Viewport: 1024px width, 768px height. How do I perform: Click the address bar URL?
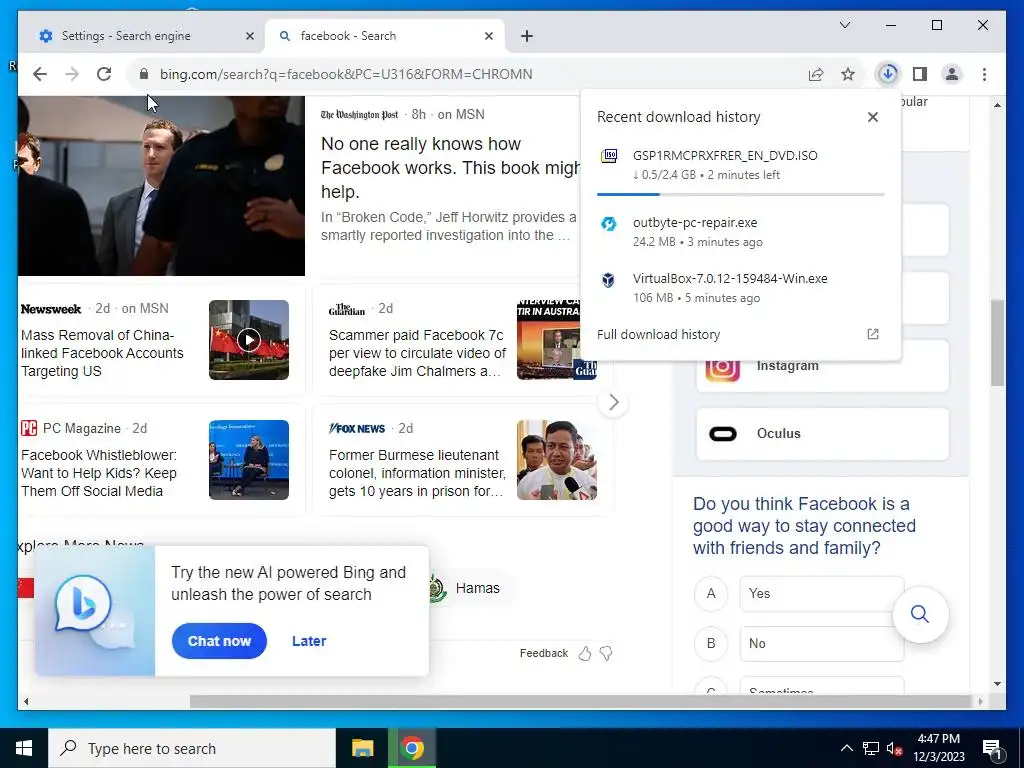point(346,74)
